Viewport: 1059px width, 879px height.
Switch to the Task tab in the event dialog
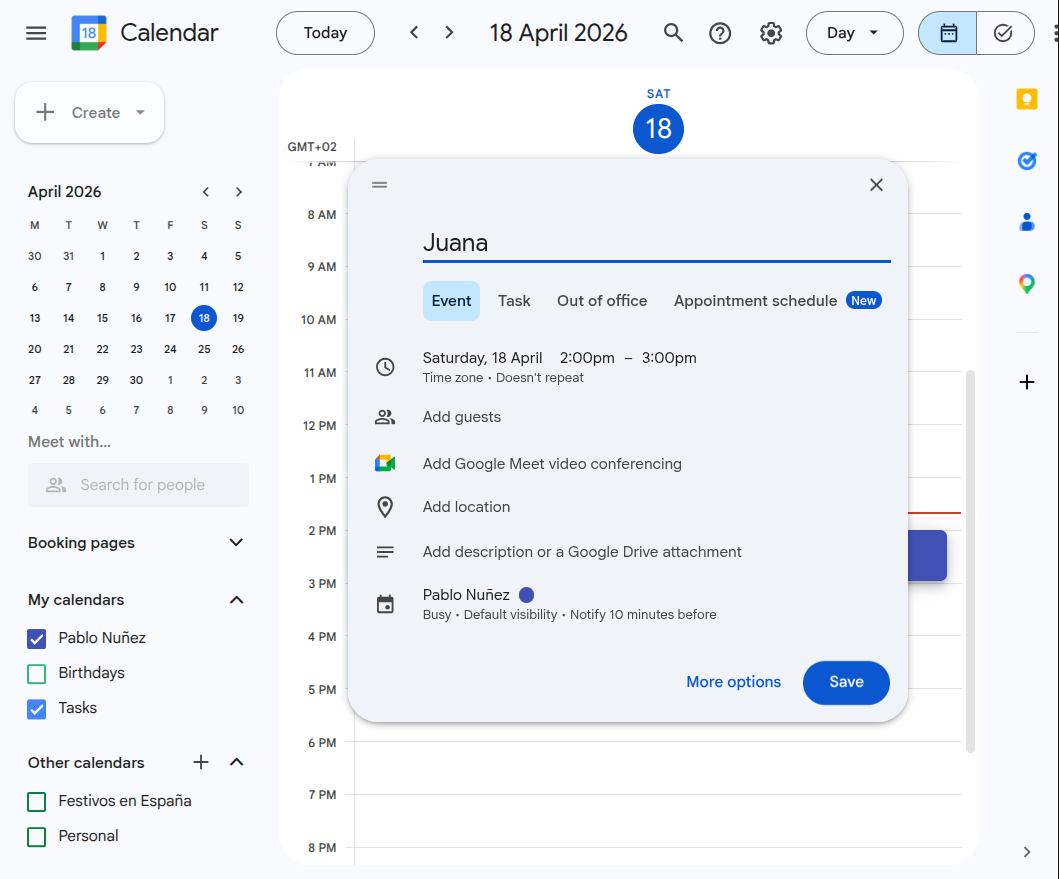[514, 300]
